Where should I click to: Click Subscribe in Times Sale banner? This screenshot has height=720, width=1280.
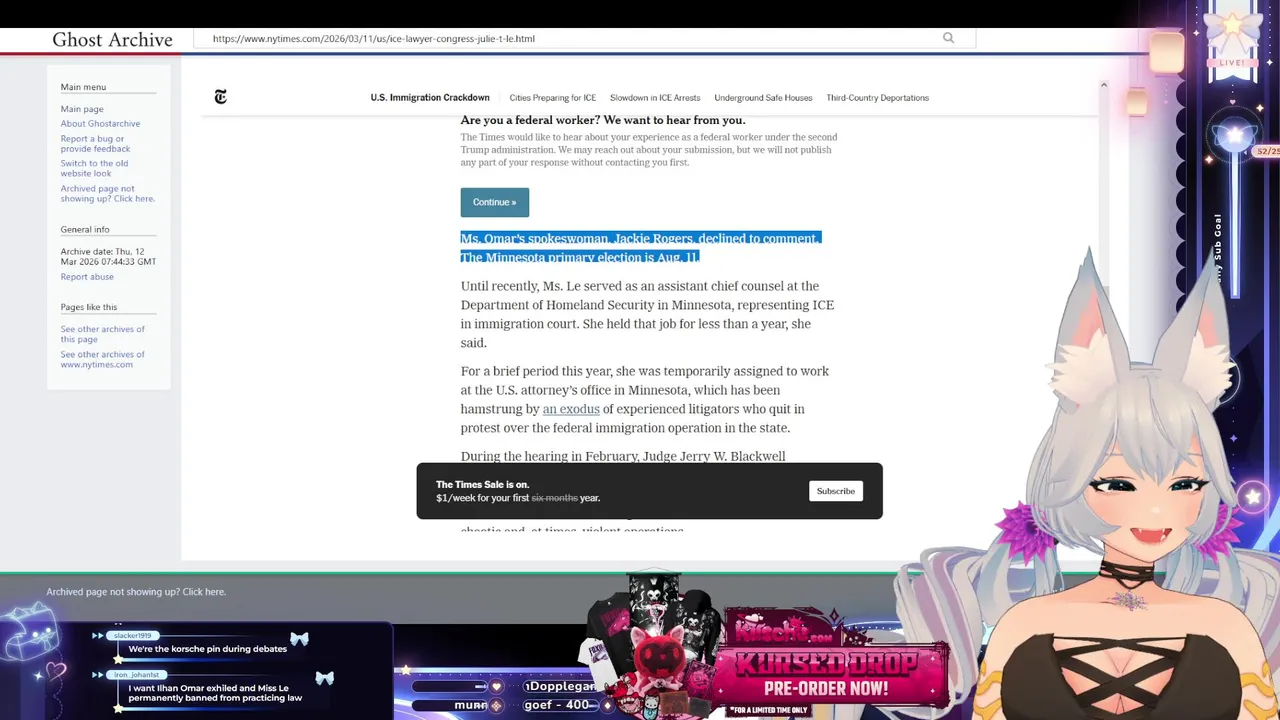click(835, 491)
